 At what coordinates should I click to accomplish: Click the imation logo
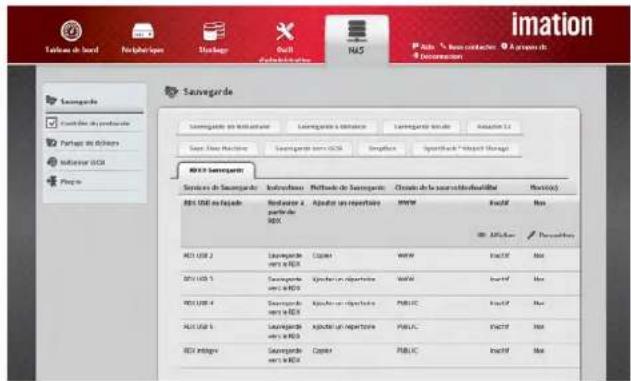point(552,25)
